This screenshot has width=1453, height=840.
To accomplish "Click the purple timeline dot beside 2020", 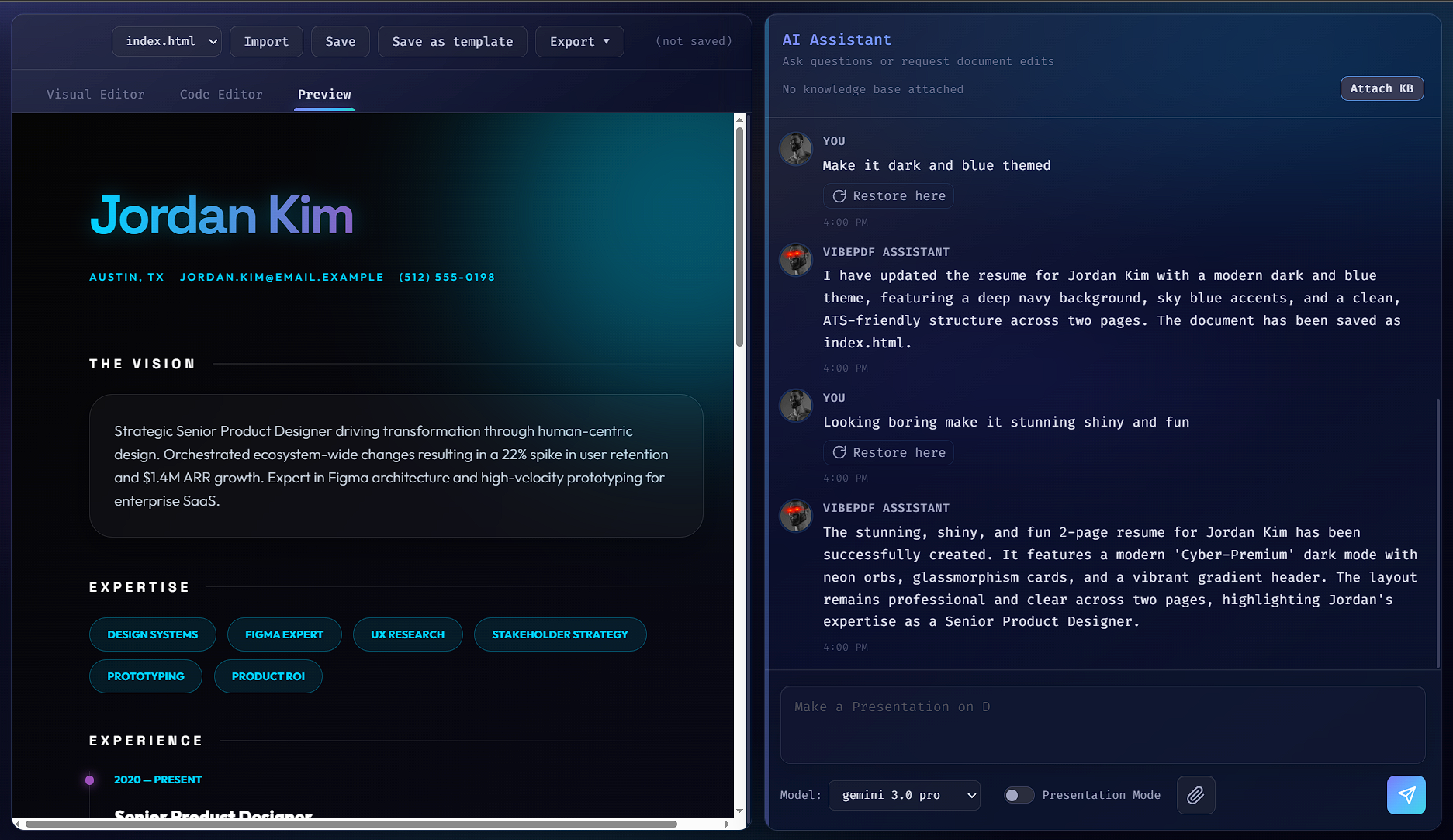I will (90, 780).
